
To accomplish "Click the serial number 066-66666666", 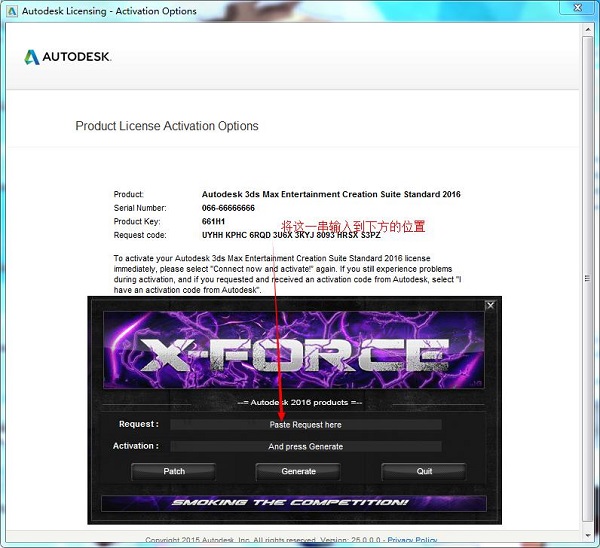I will point(228,208).
